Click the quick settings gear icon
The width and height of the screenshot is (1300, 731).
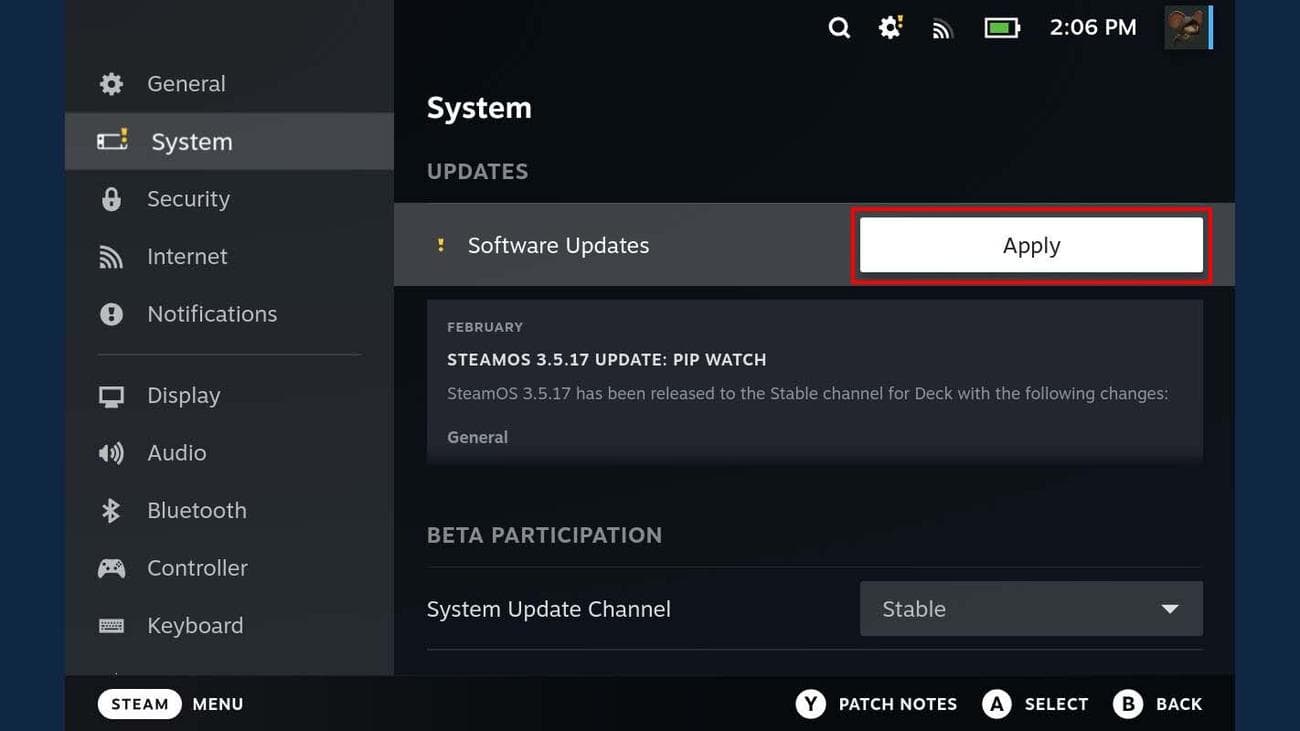tap(889, 28)
